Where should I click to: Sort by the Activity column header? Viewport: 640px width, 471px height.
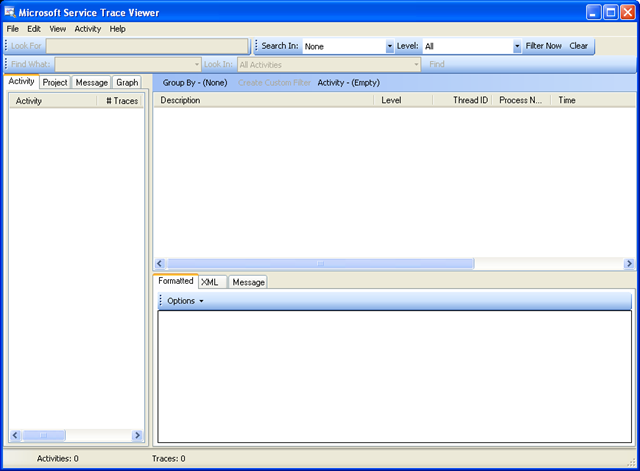[x=53, y=101]
